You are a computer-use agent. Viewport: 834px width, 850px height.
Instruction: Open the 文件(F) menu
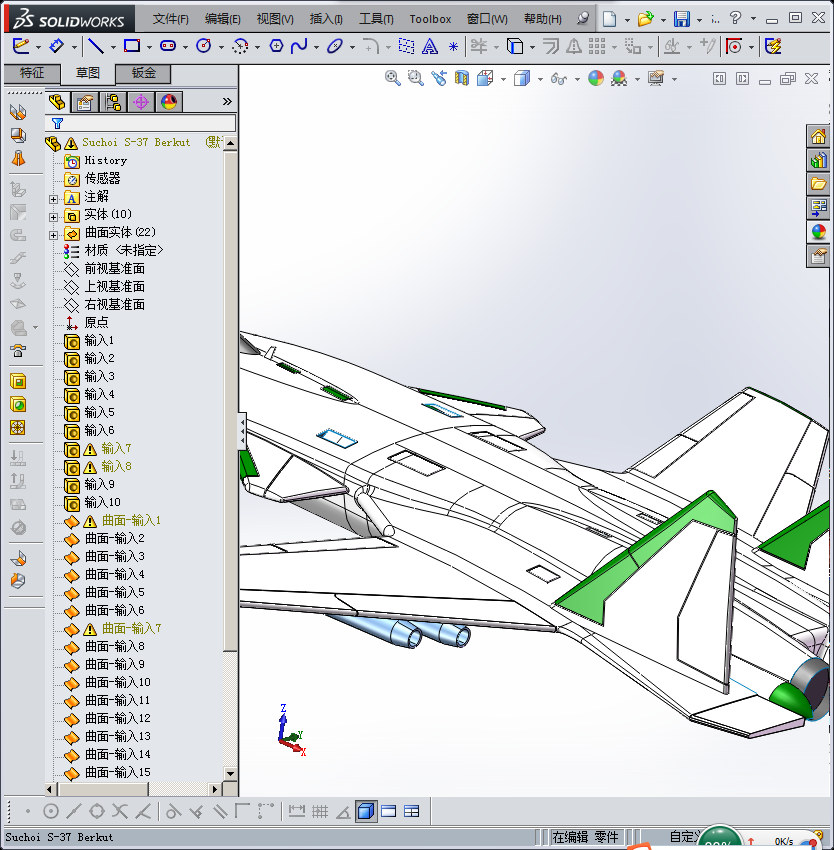point(170,19)
